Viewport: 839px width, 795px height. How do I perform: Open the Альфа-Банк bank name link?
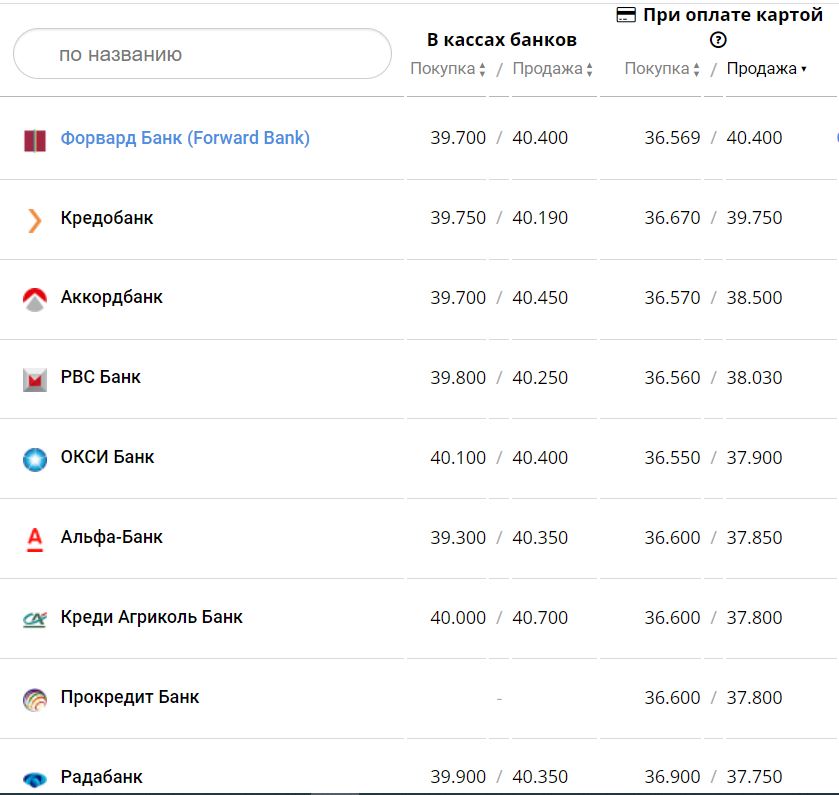pyautogui.click(x=112, y=538)
